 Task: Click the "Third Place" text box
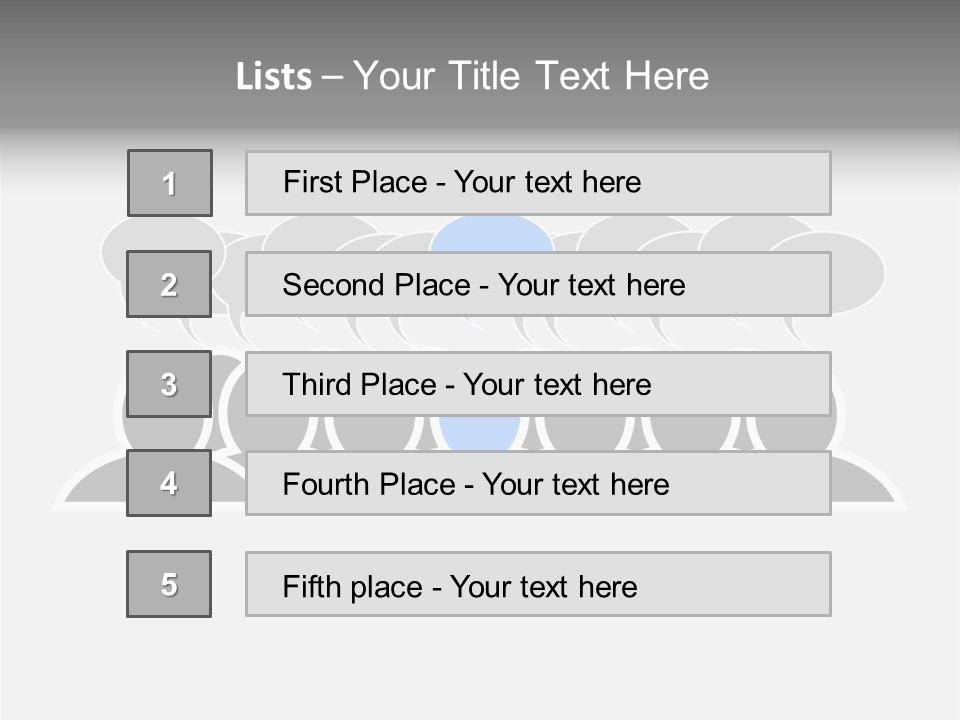(538, 384)
